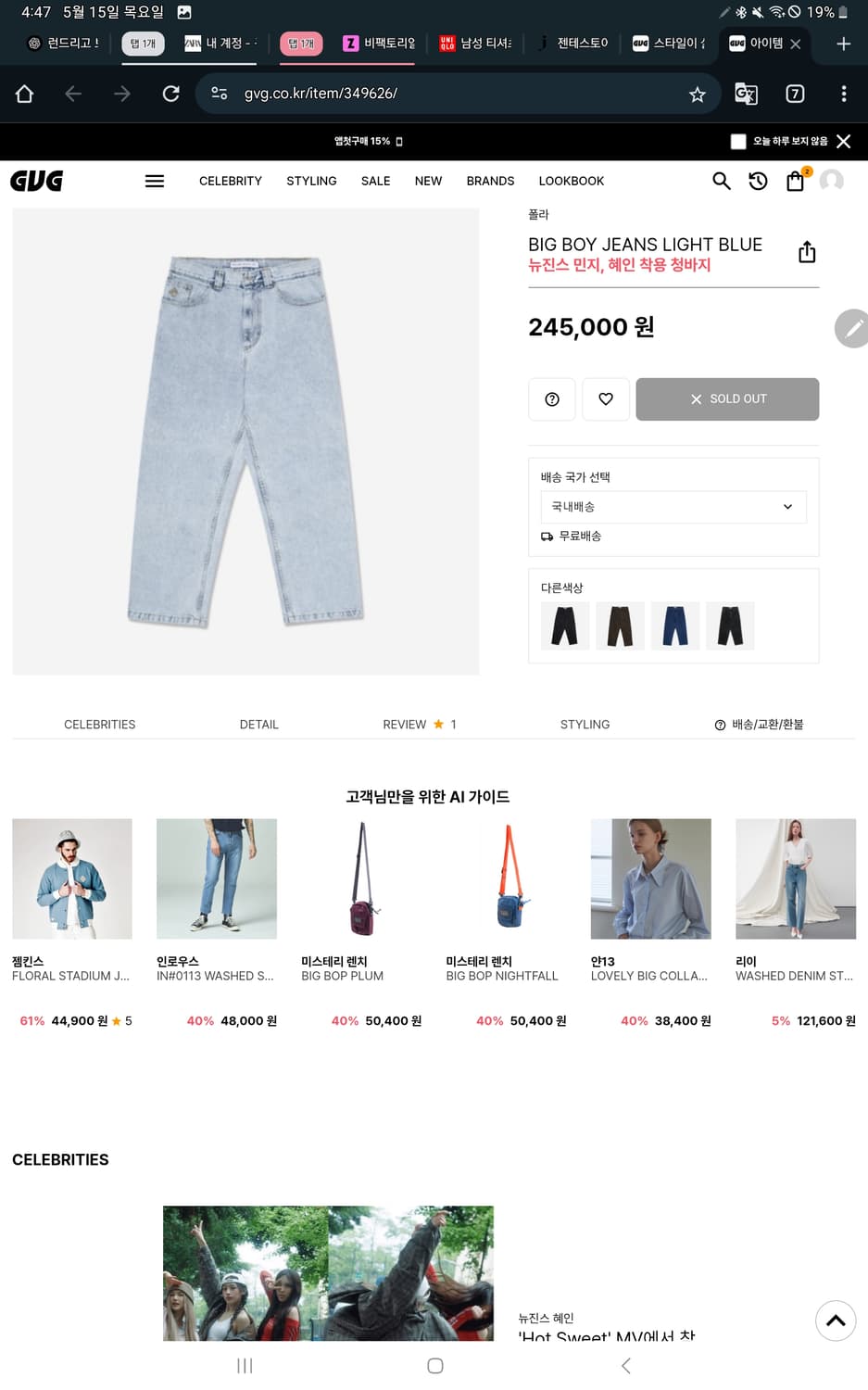Open the SALE menu
This screenshot has width=868, height=1390.
coord(375,181)
